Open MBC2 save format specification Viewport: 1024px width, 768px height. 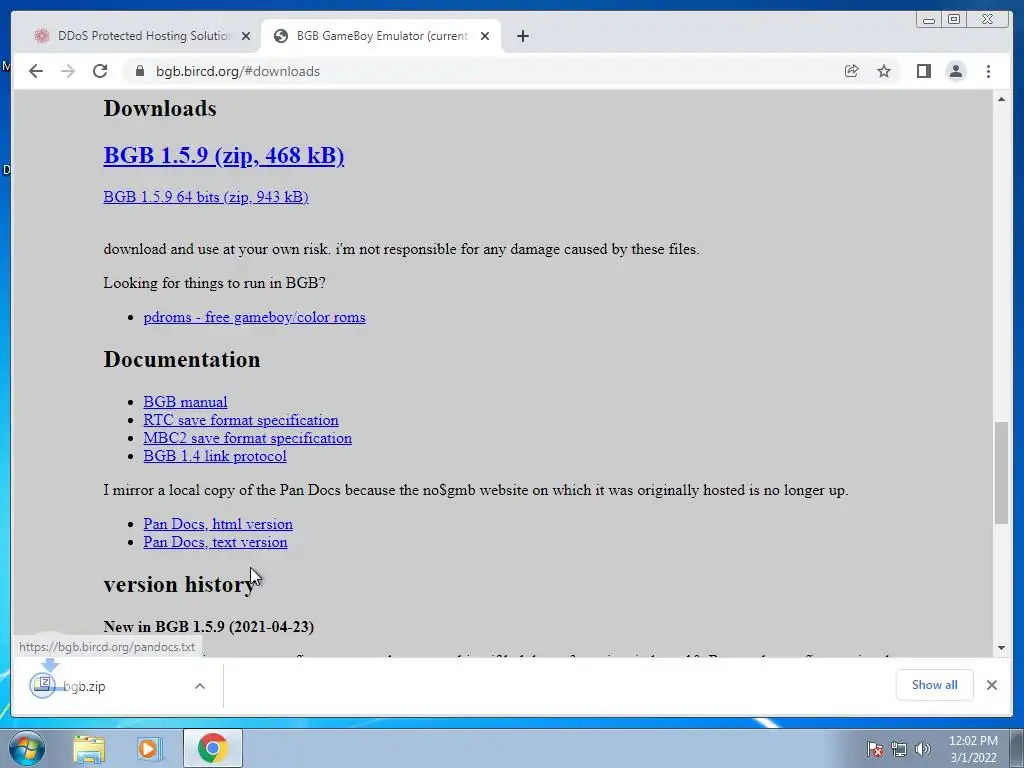pos(248,438)
